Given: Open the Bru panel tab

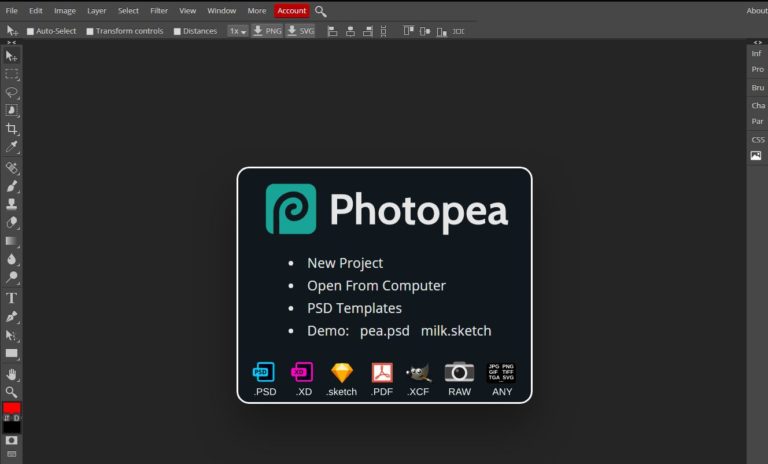Looking at the screenshot, I should (x=757, y=88).
